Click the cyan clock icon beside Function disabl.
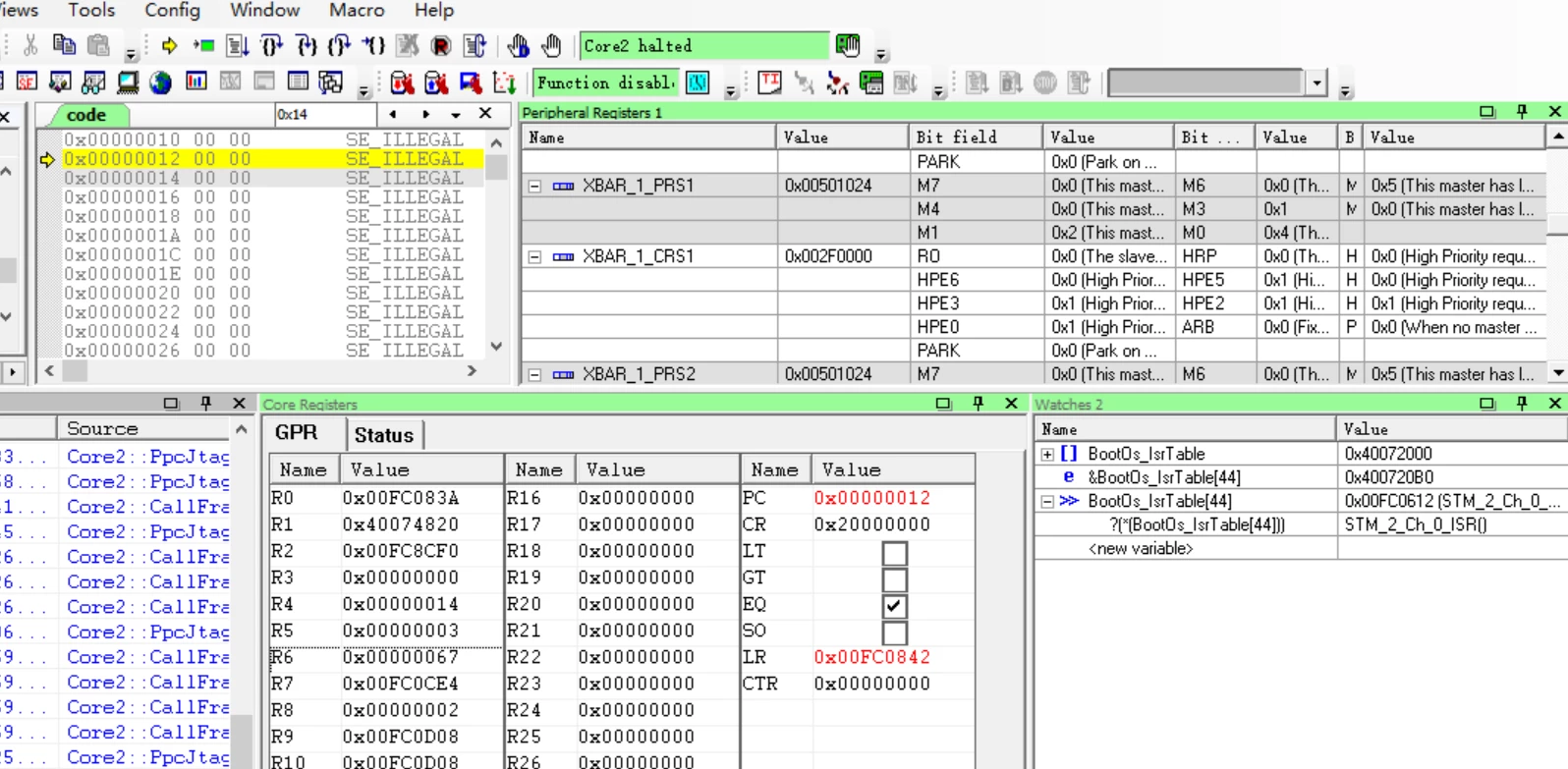Image resolution: width=1568 pixels, height=769 pixels. coord(698,82)
